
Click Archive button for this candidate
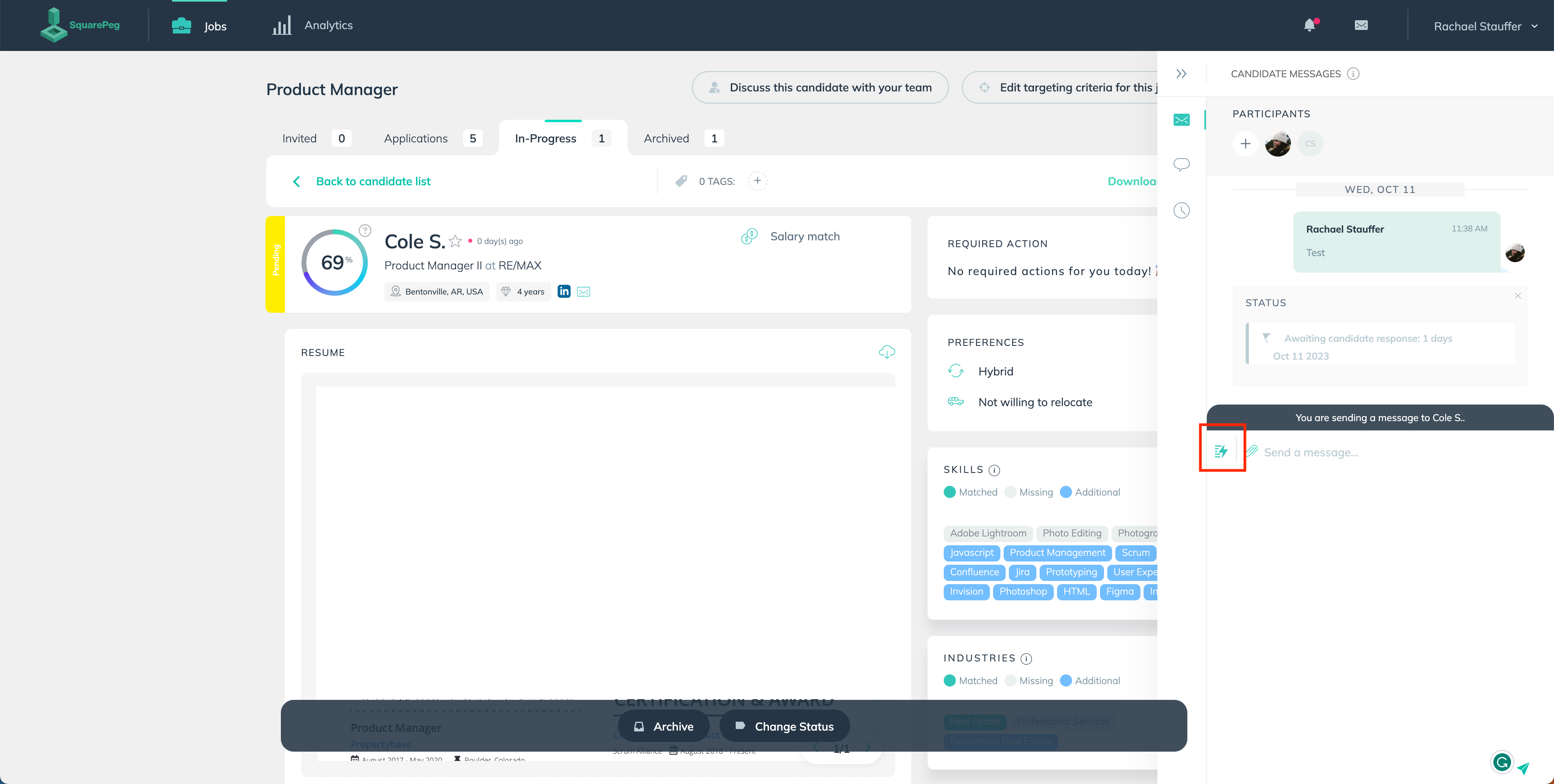pyautogui.click(x=673, y=726)
